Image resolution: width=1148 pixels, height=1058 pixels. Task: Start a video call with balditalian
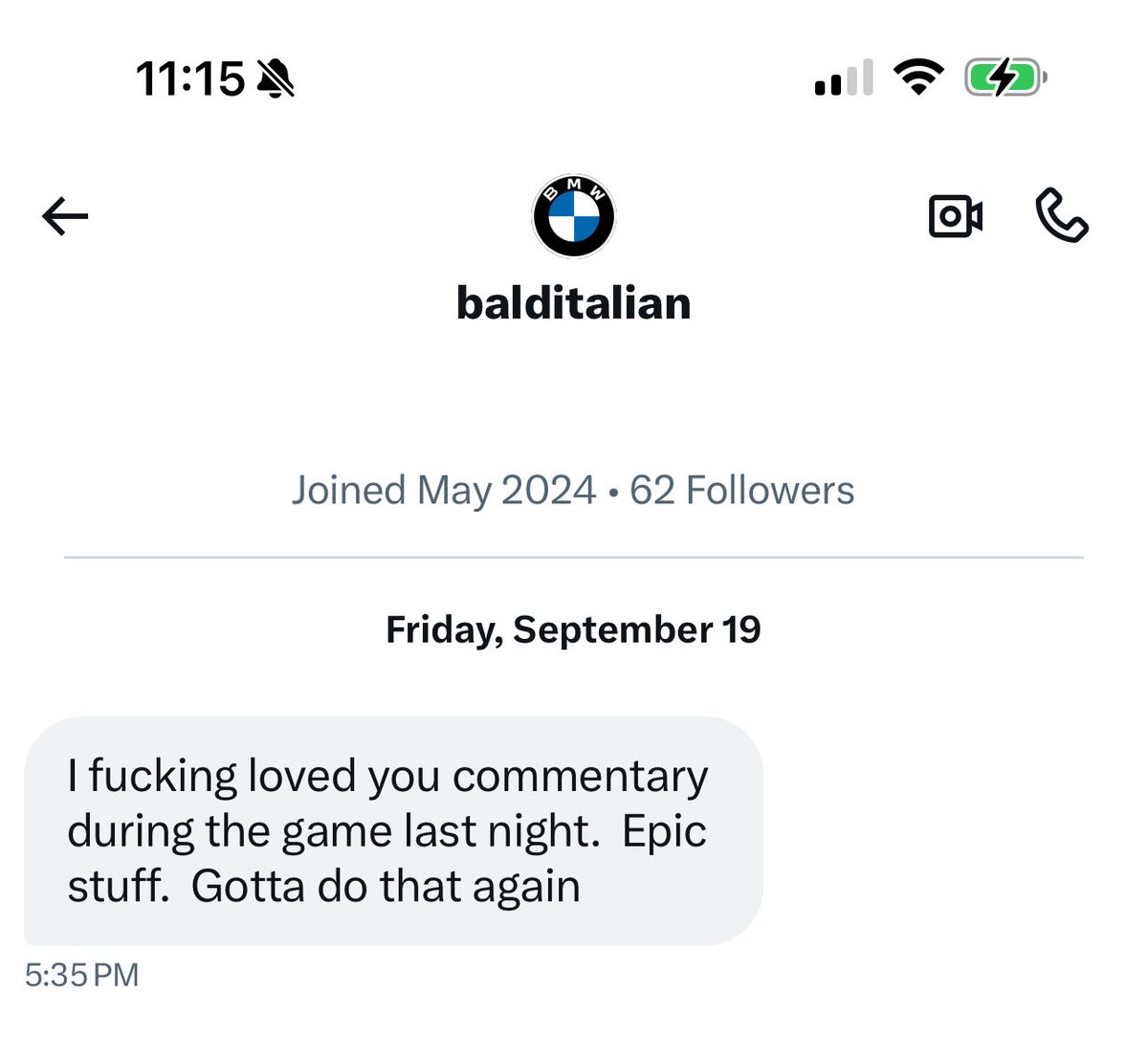pyautogui.click(x=955, y=216)
